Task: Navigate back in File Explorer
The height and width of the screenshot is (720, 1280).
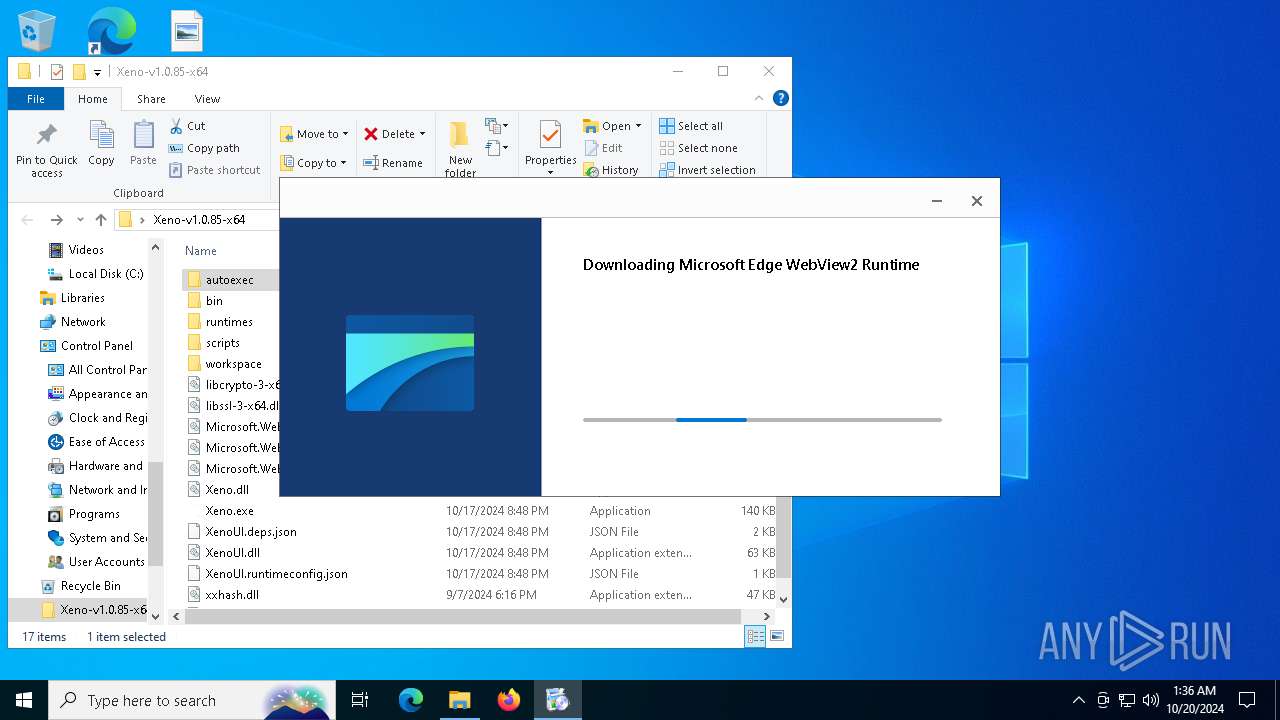Action: pos(27,220)
